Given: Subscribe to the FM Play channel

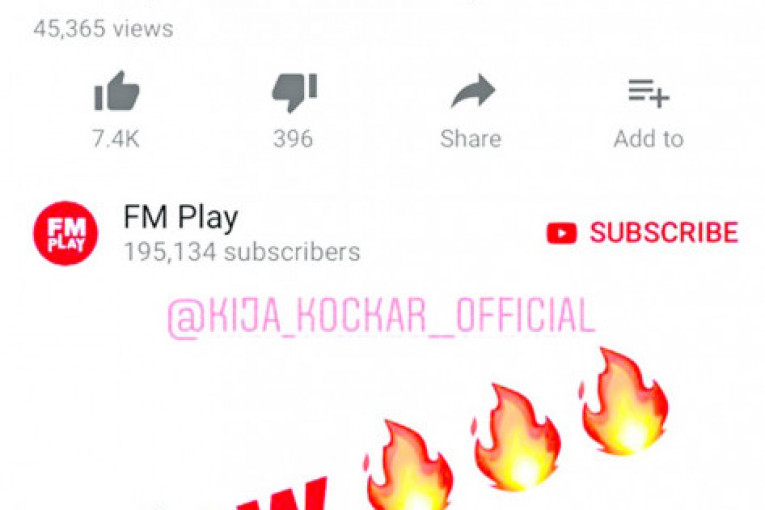Looking at the screenshot, I should coord(642,233).
